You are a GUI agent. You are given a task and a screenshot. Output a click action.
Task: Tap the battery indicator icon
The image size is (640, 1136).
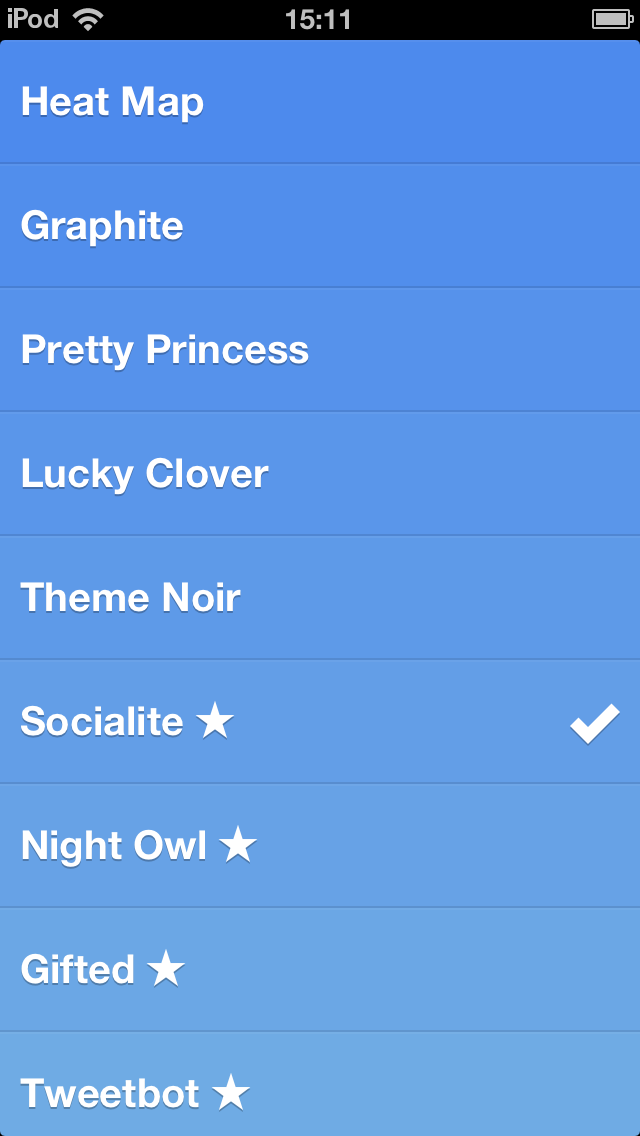coord(610,19)
